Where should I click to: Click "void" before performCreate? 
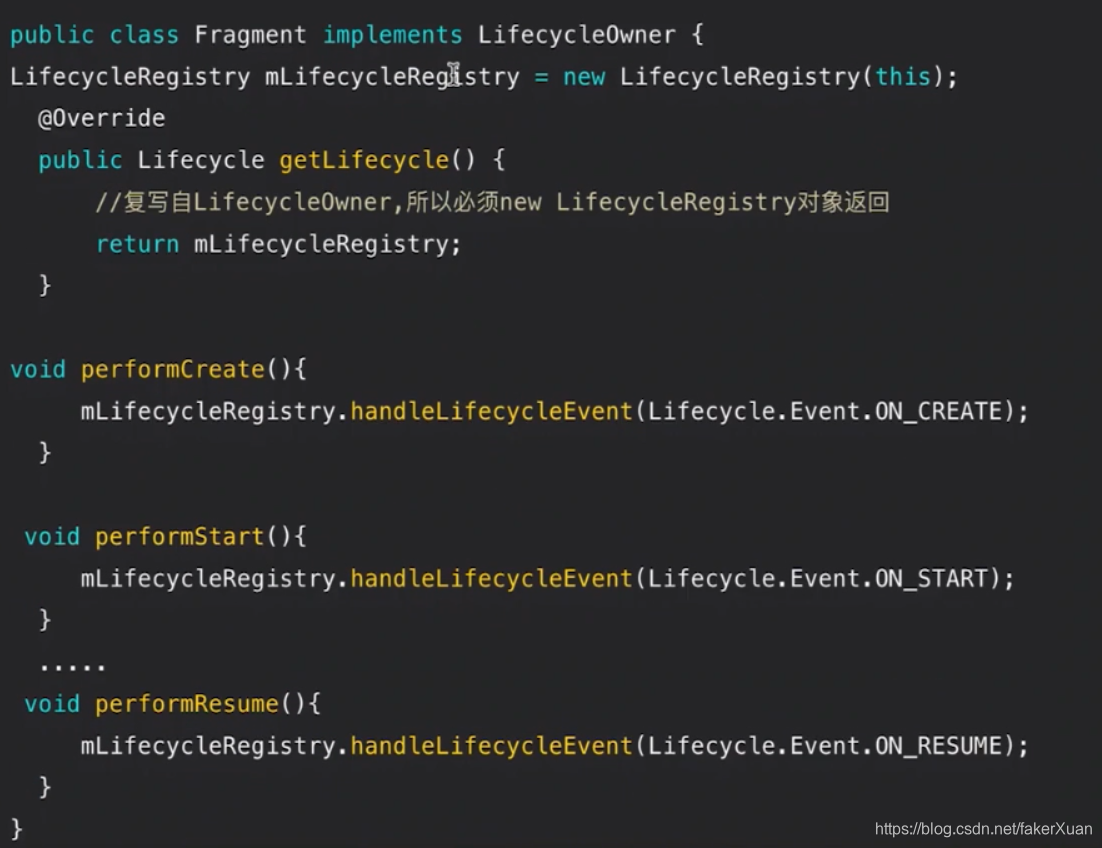pos(38,370)
